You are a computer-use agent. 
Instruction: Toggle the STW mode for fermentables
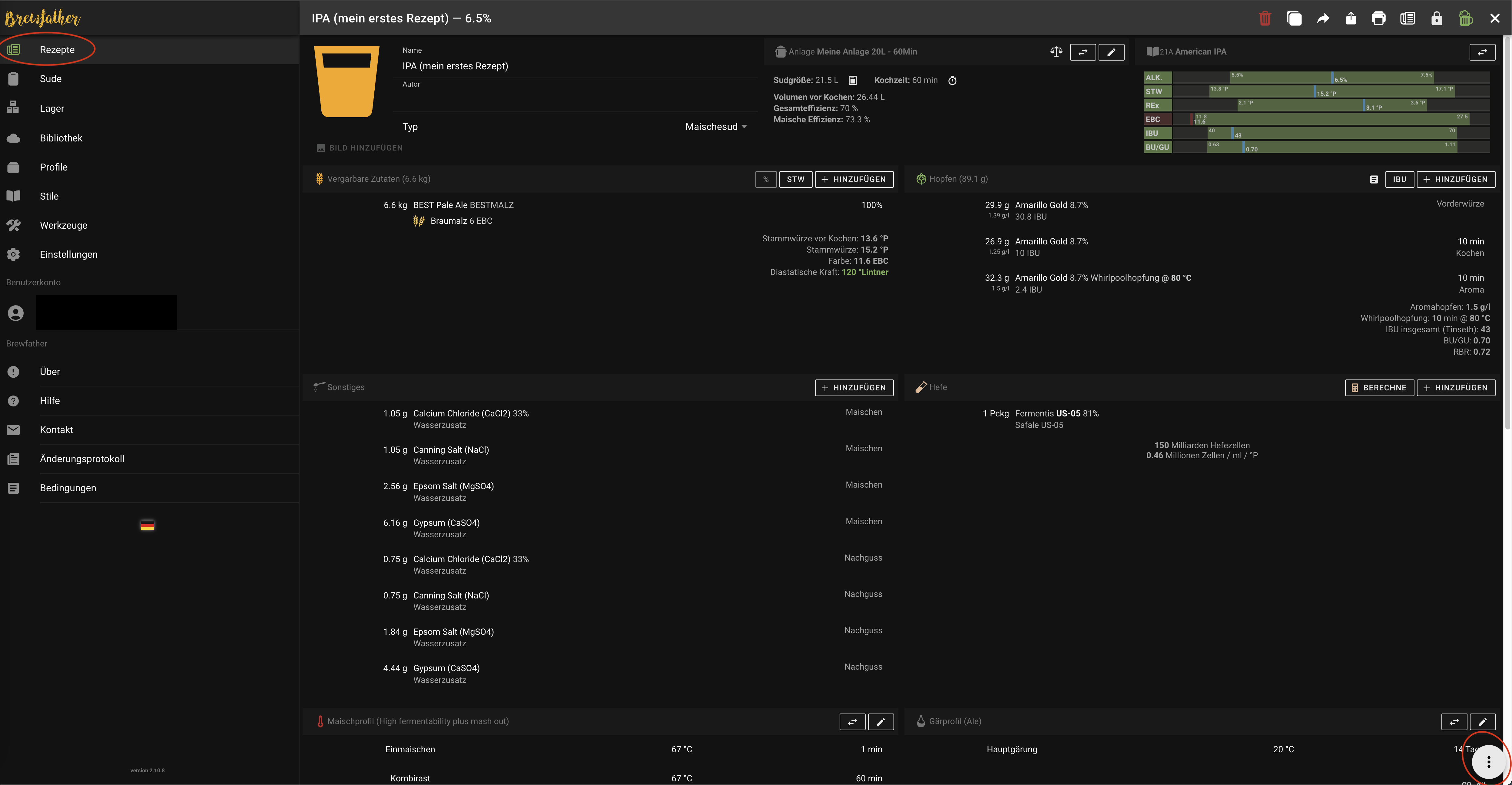[x=795, y=180]
